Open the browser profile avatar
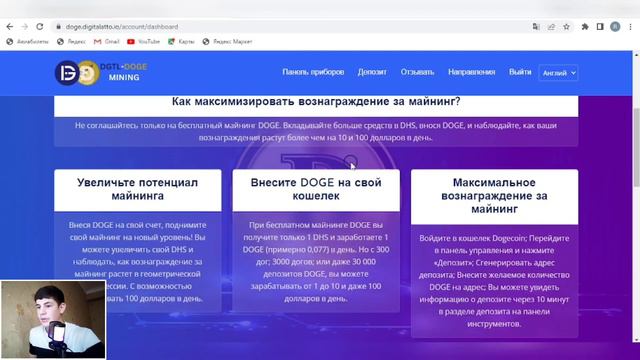640x360 pixels. click(615, 27)
